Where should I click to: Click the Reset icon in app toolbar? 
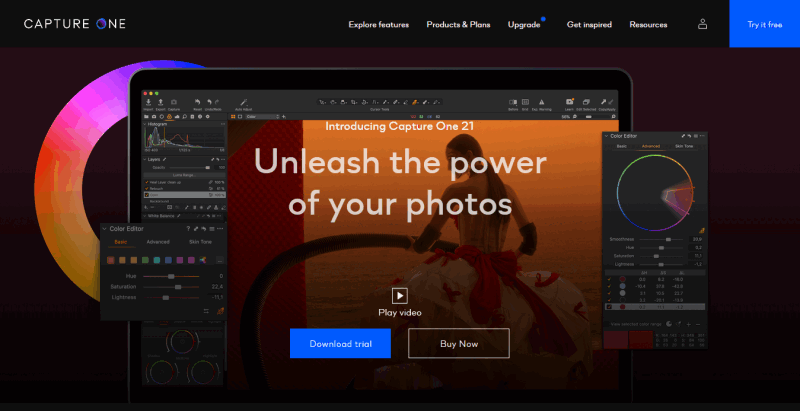[197, 104]
